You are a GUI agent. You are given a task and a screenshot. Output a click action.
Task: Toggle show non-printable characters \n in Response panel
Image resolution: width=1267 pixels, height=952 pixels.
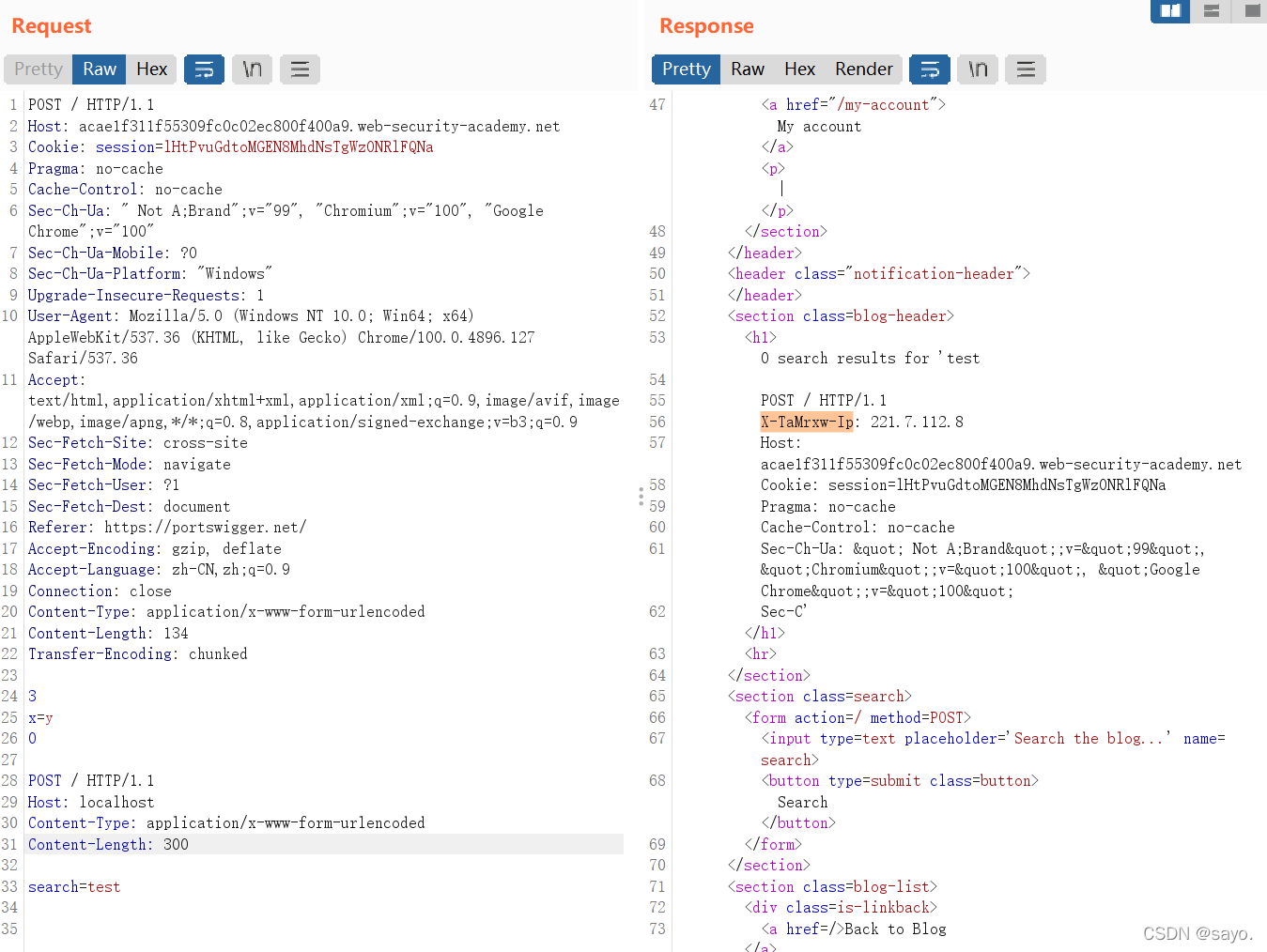978,69
